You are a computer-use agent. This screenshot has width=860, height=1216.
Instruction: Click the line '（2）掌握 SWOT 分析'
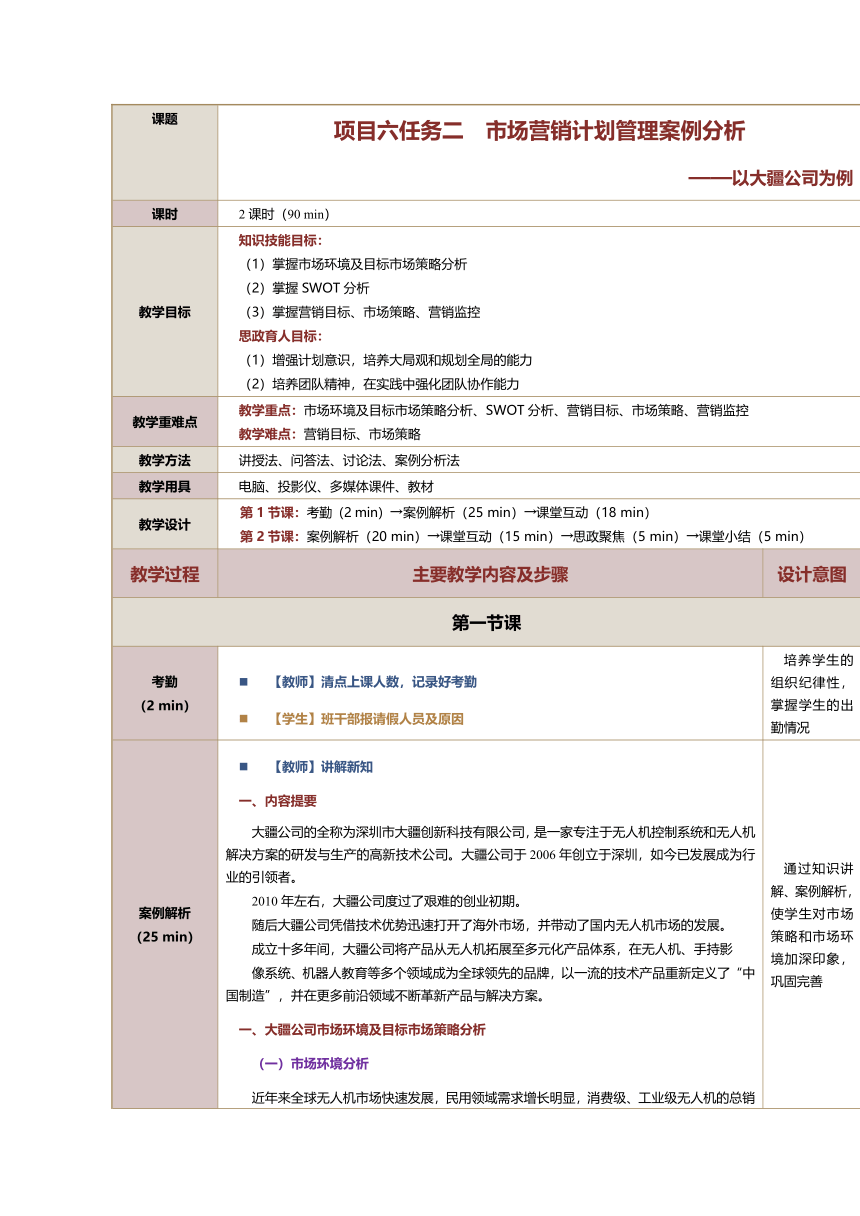coord(304,288)
